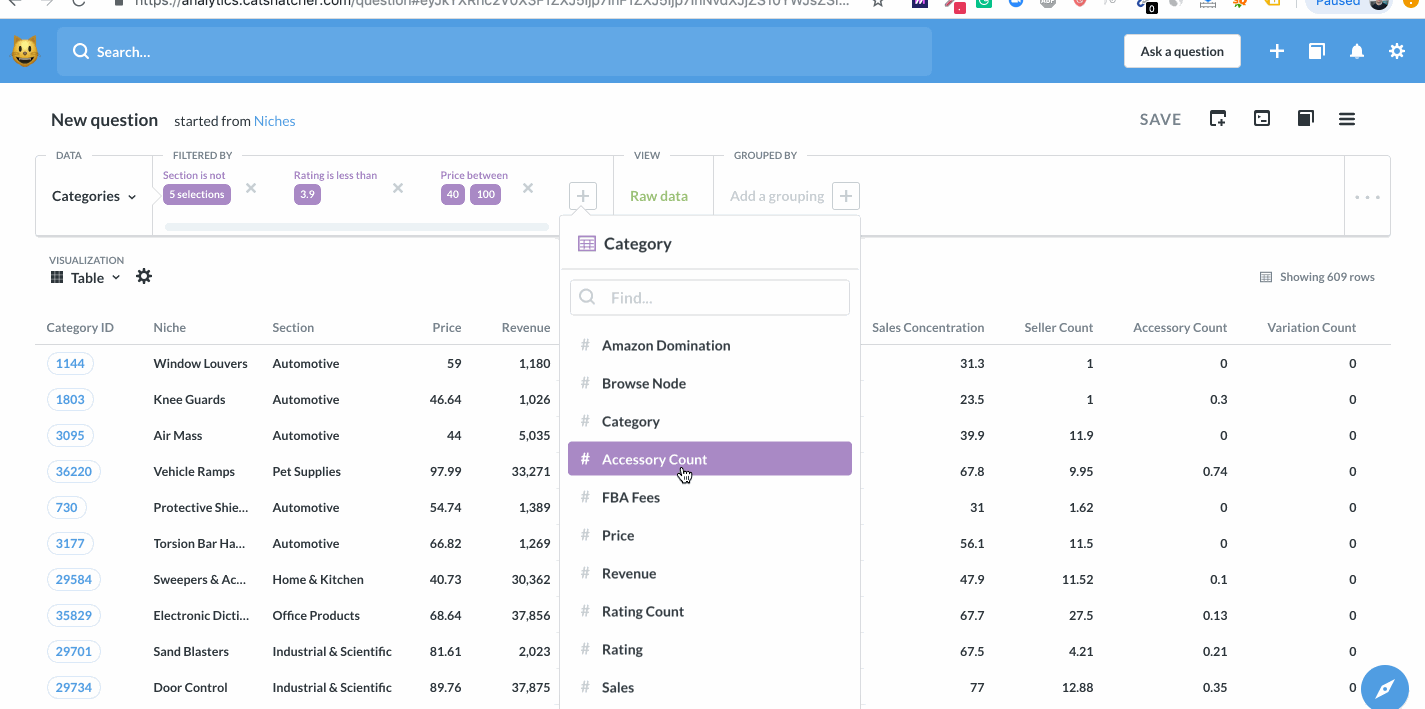Screen dimensions: 1425x709
Task: Open the notifications bell icon
Action: click(x=1357, y=51)
